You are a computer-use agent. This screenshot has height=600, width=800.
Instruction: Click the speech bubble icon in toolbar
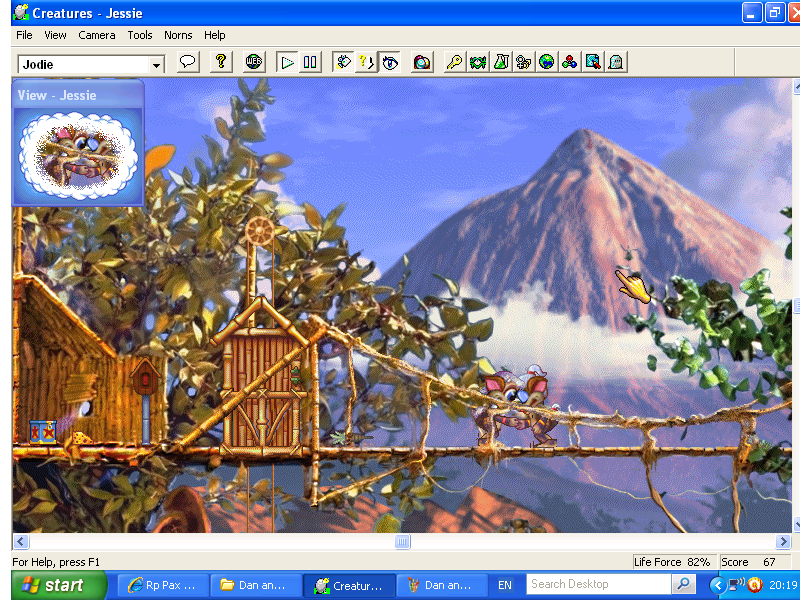pyautogui.click(x=187, y=63)
